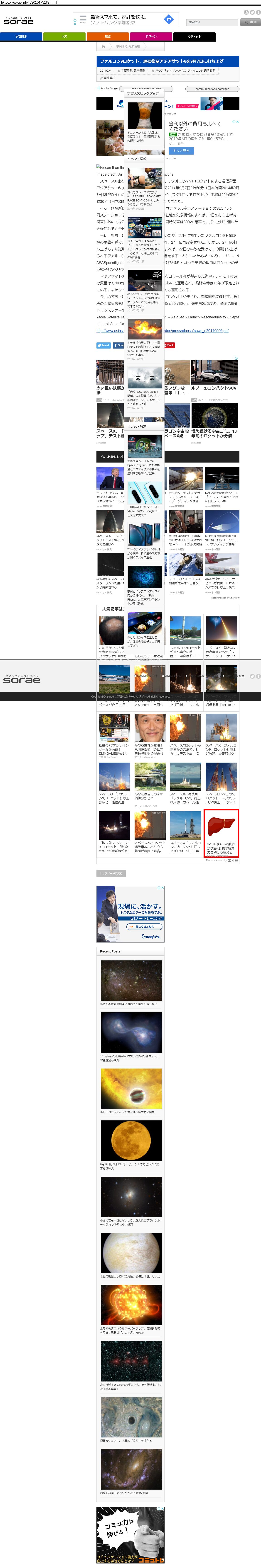The height and width of the screenshot is (1568, 261).
Task: Open the full moon Recent Posts thumbnail
Action: tap(131, 1141)
